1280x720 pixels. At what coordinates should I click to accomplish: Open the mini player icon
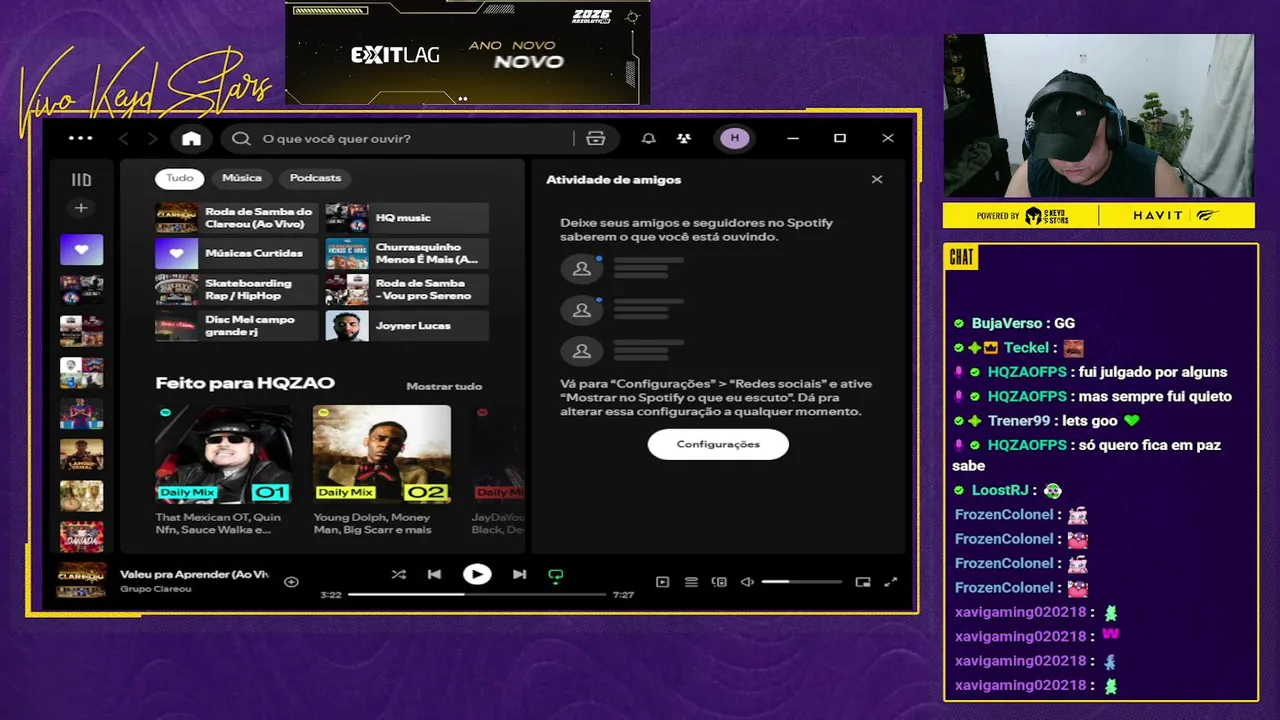(862, 582)
